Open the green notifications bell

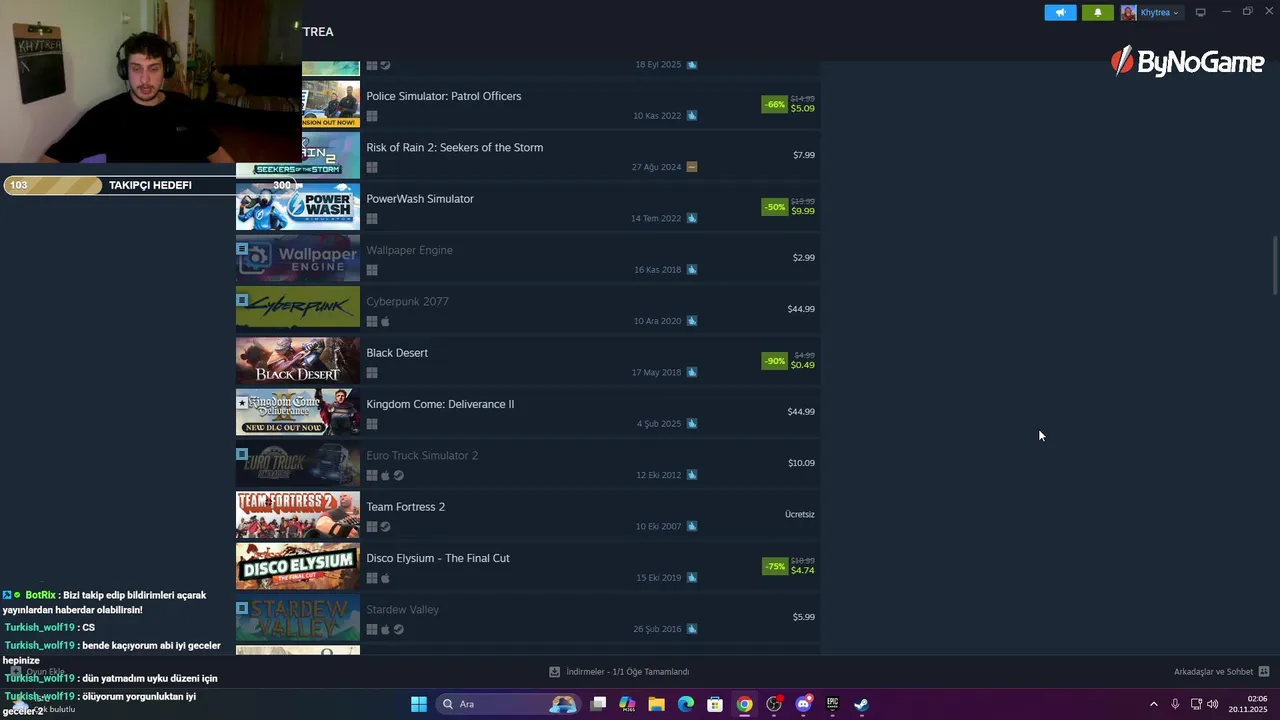1097,12
